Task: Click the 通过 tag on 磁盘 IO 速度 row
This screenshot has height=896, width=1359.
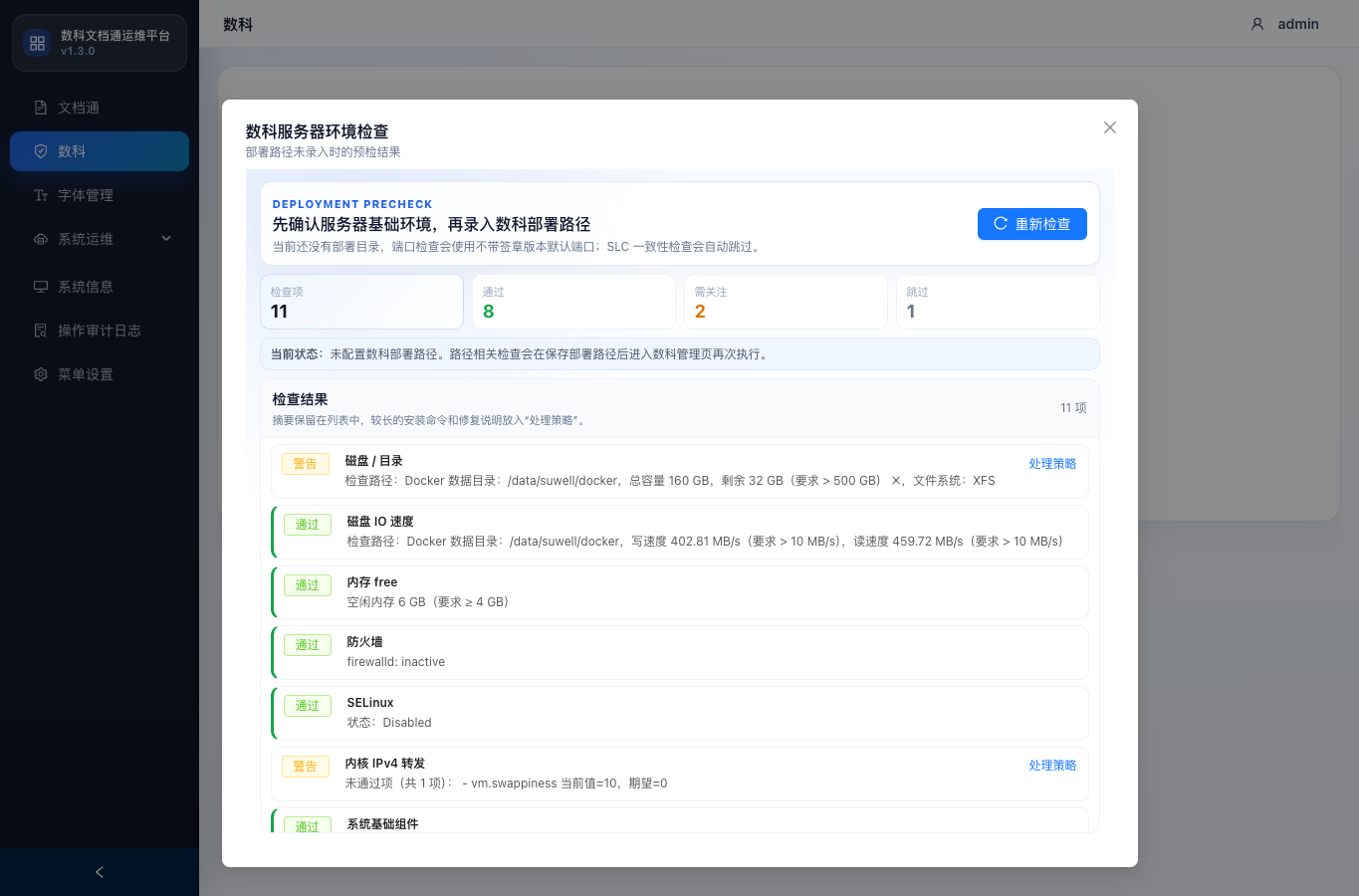Action: 308,525
